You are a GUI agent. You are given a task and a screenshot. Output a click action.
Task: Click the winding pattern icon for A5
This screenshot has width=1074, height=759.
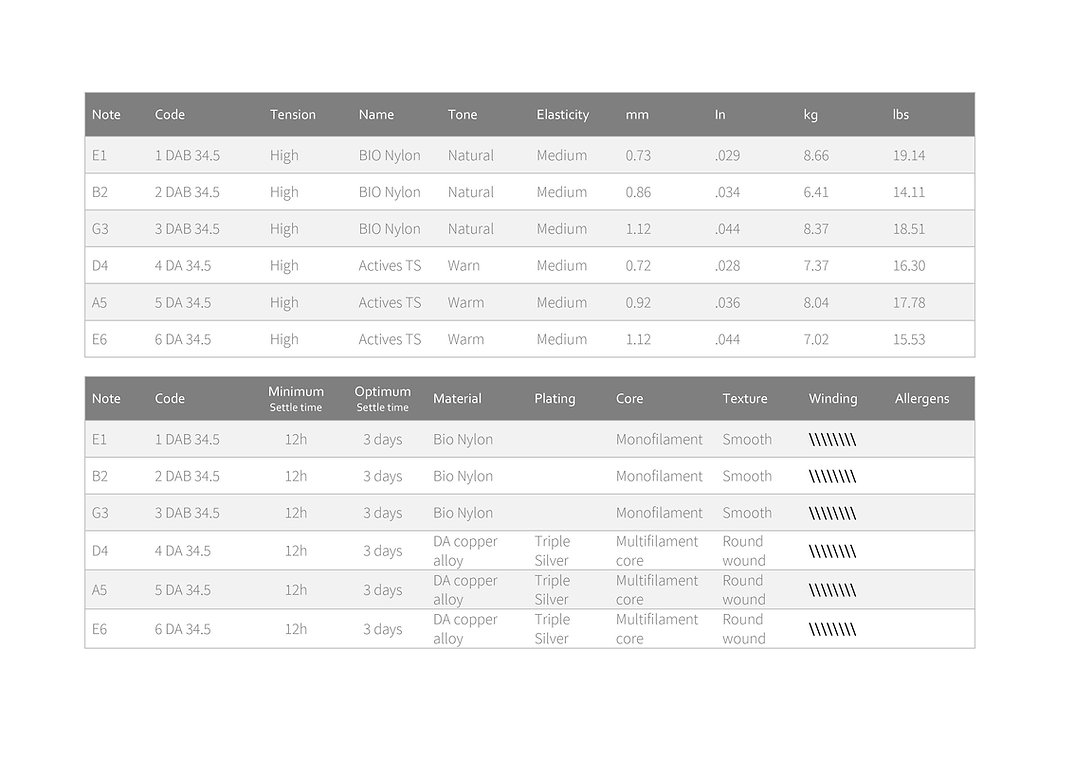coord(832,590)
